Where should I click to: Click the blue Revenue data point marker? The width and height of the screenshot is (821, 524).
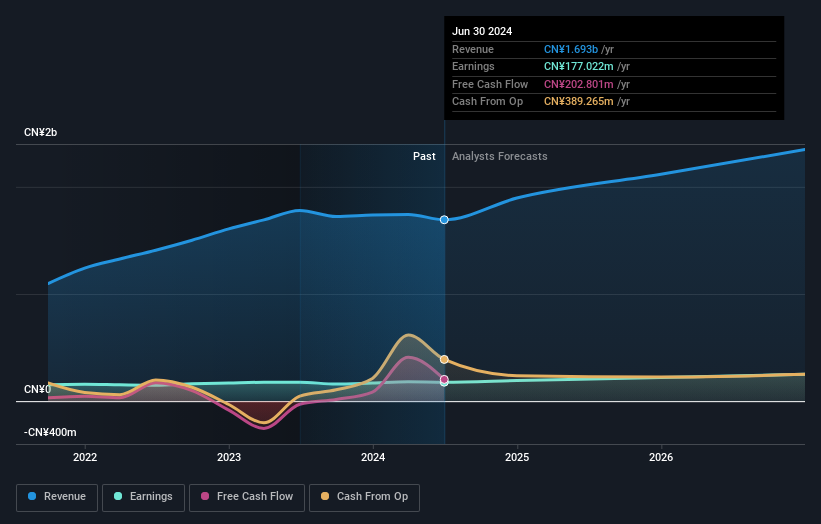[x=444, y=220]
